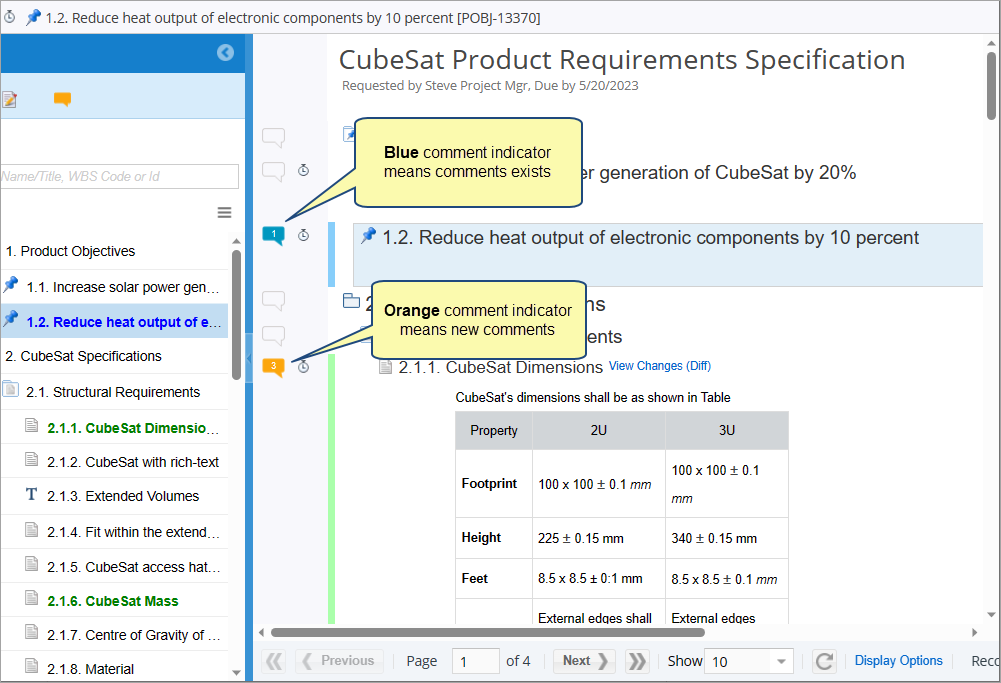This screenshot has height=683, width=1001.
Task: Click the 2.1.1. CubeSat Dimensions heading
Action: pyautogui.click(x=500, y=367)
